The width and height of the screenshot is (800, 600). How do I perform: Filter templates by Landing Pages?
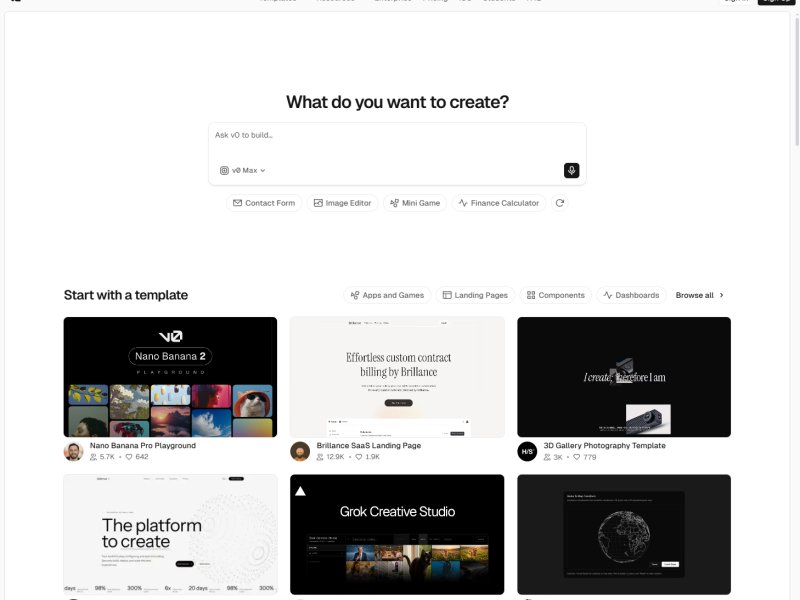[x=475, y=295]
